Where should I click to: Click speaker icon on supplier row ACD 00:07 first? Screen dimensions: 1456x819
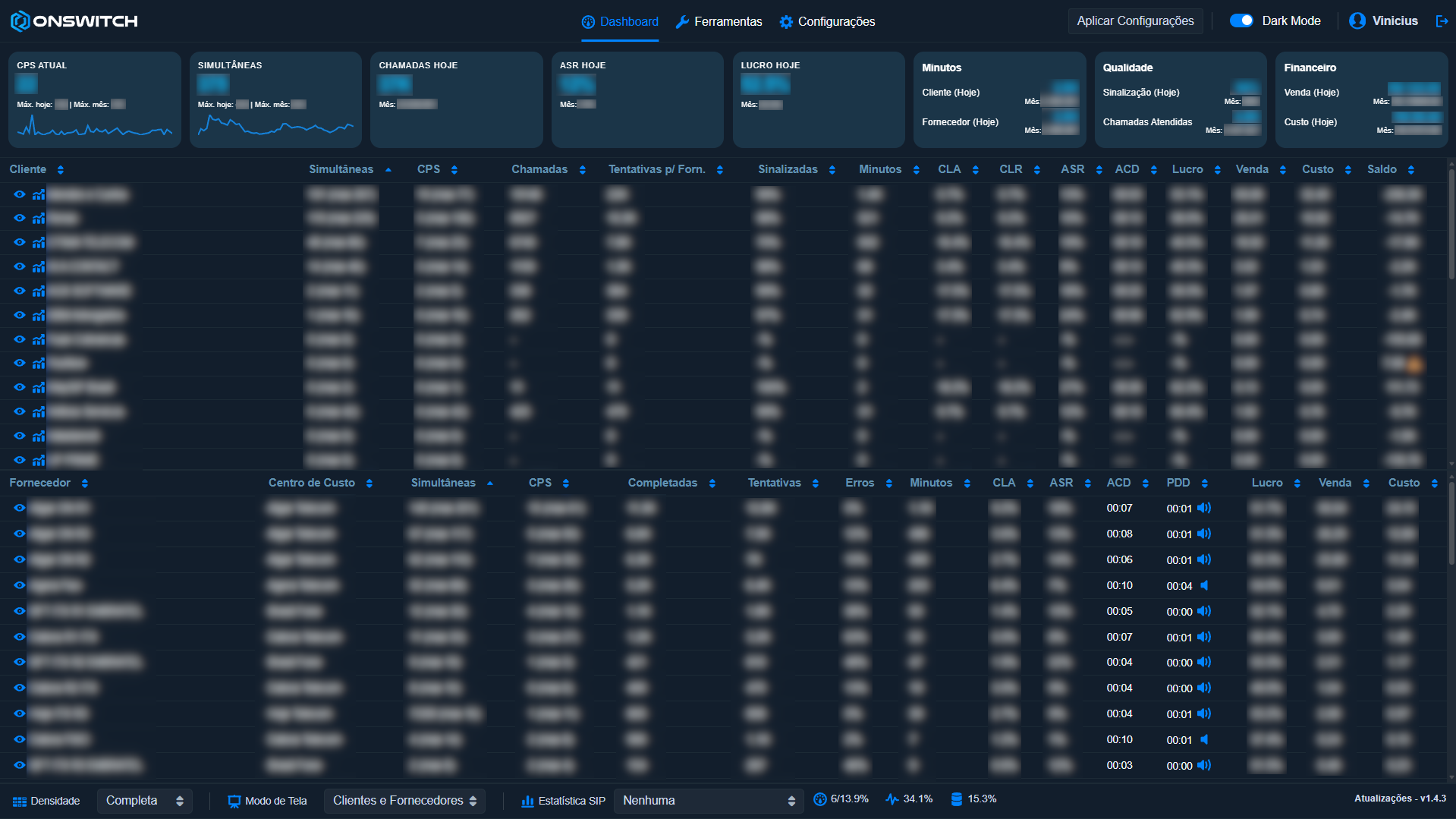[1204, 508]
